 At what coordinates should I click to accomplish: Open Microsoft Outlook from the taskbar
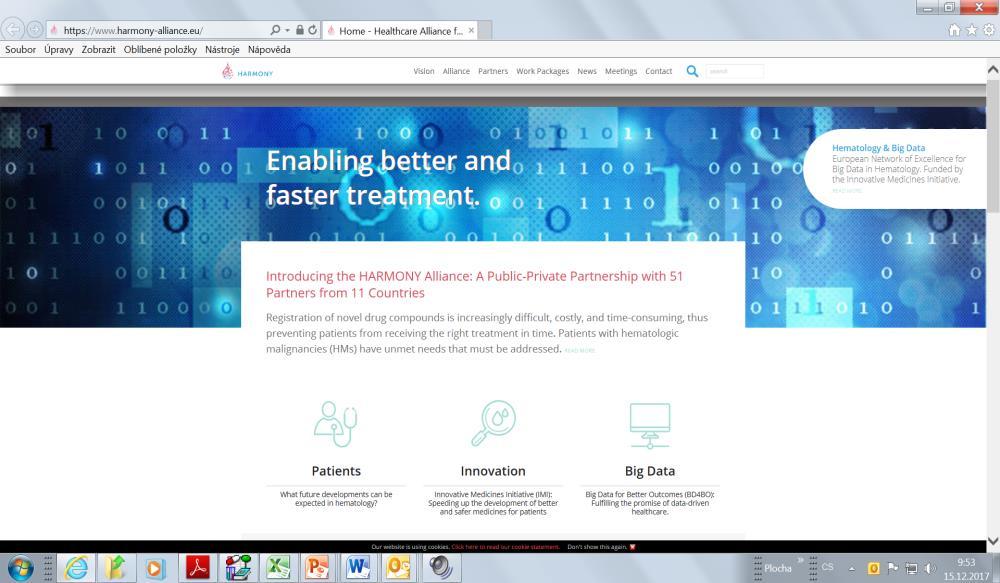tap(398, 568)
